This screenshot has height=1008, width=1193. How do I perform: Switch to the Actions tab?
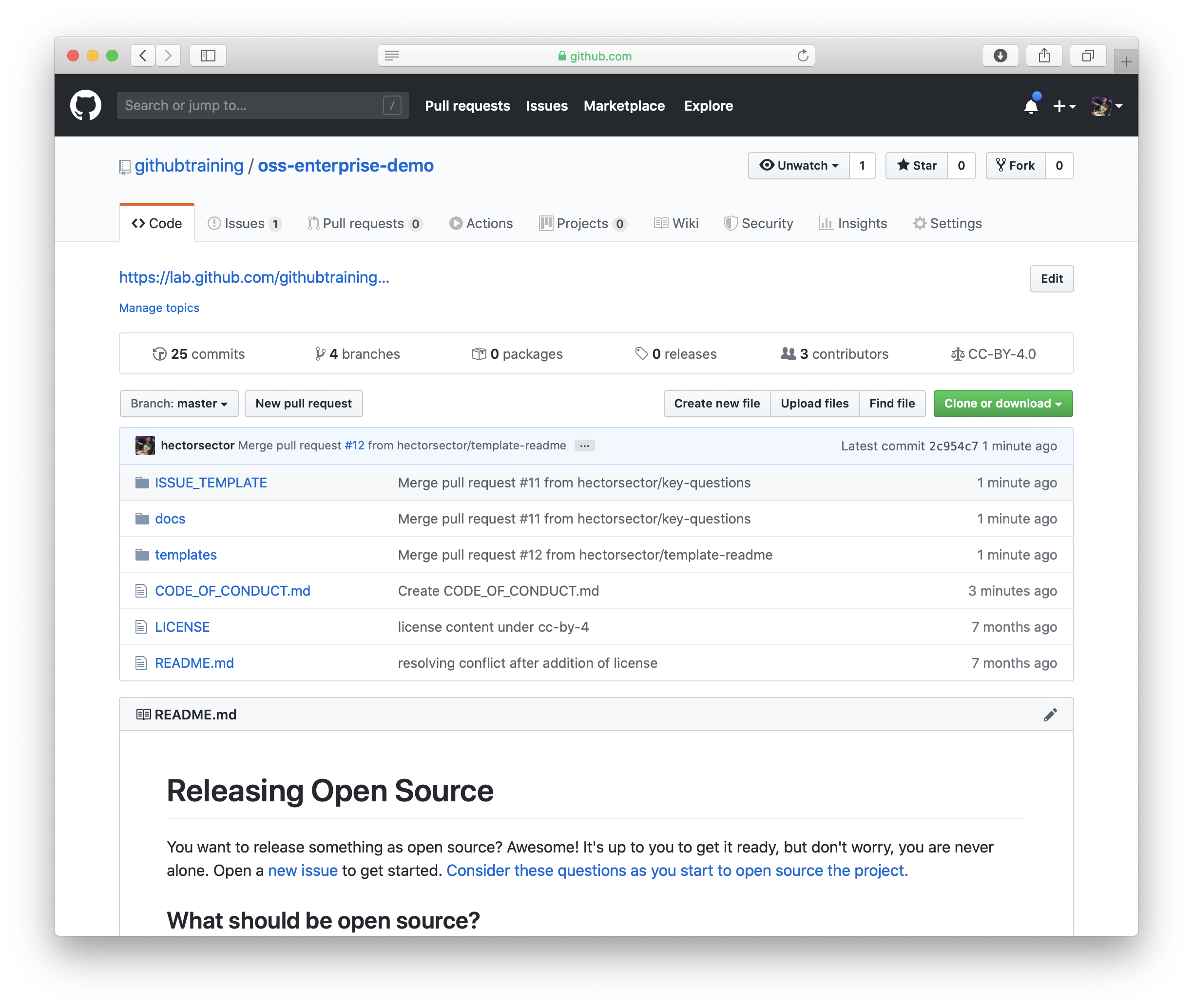481,223
